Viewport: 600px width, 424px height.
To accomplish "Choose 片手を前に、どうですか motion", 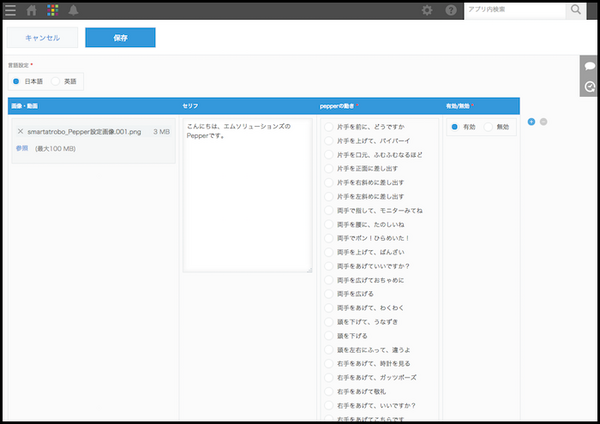I will pos(329,127).
